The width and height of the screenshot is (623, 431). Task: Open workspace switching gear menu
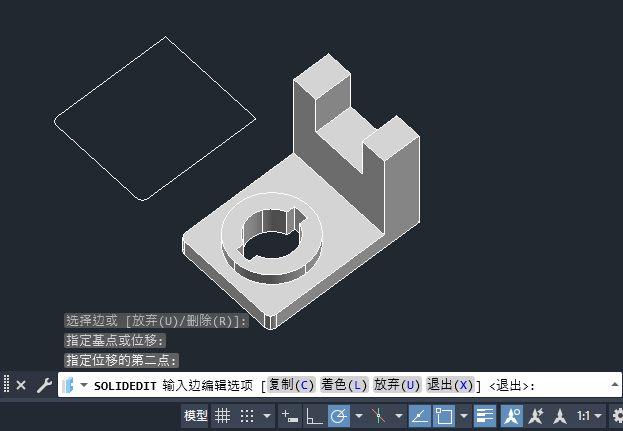point(617,416)
